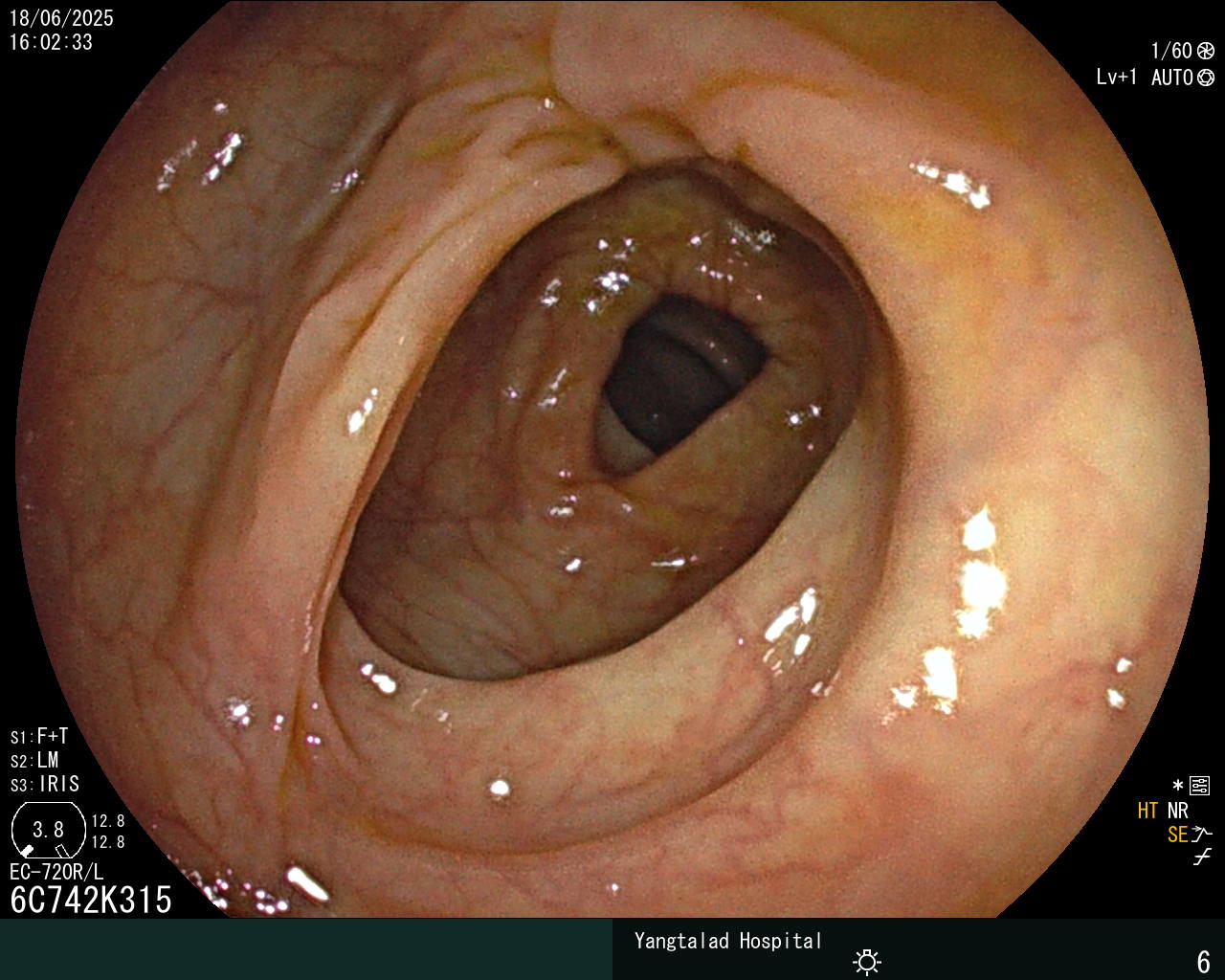Click the upper 12.8 diameter value
The height and width of the screenshot is (980, 1225).
pos(108,821)
